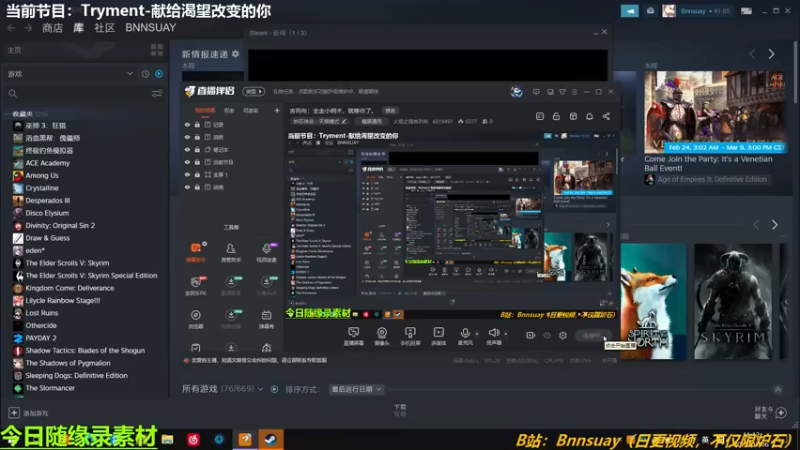Add a screen capture source (直播屏幕)
The image size is (800, 450).
[x=354, y=336]
